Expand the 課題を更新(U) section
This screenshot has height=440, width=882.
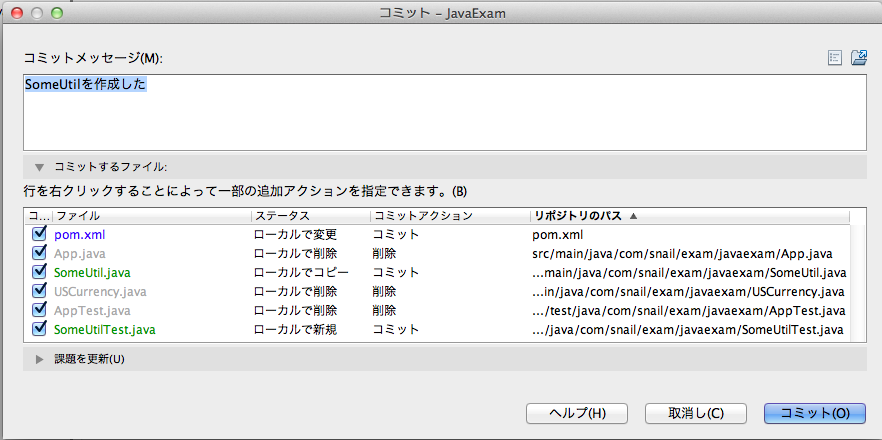(x=39, y=359)
